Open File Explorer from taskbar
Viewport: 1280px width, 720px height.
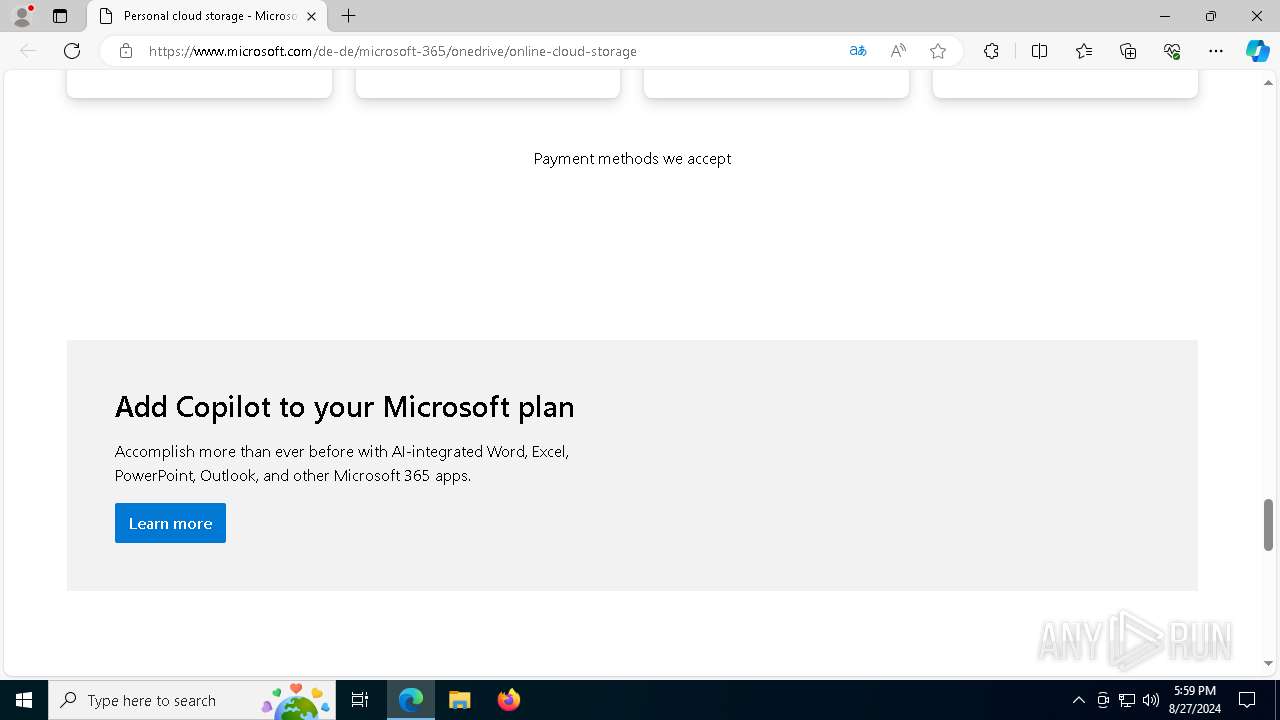(x=460, y=700)
